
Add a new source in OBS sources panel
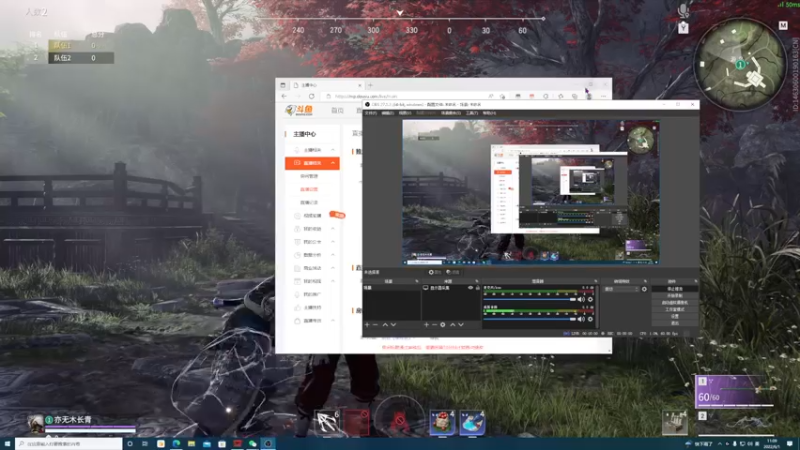tap(426, 324)
